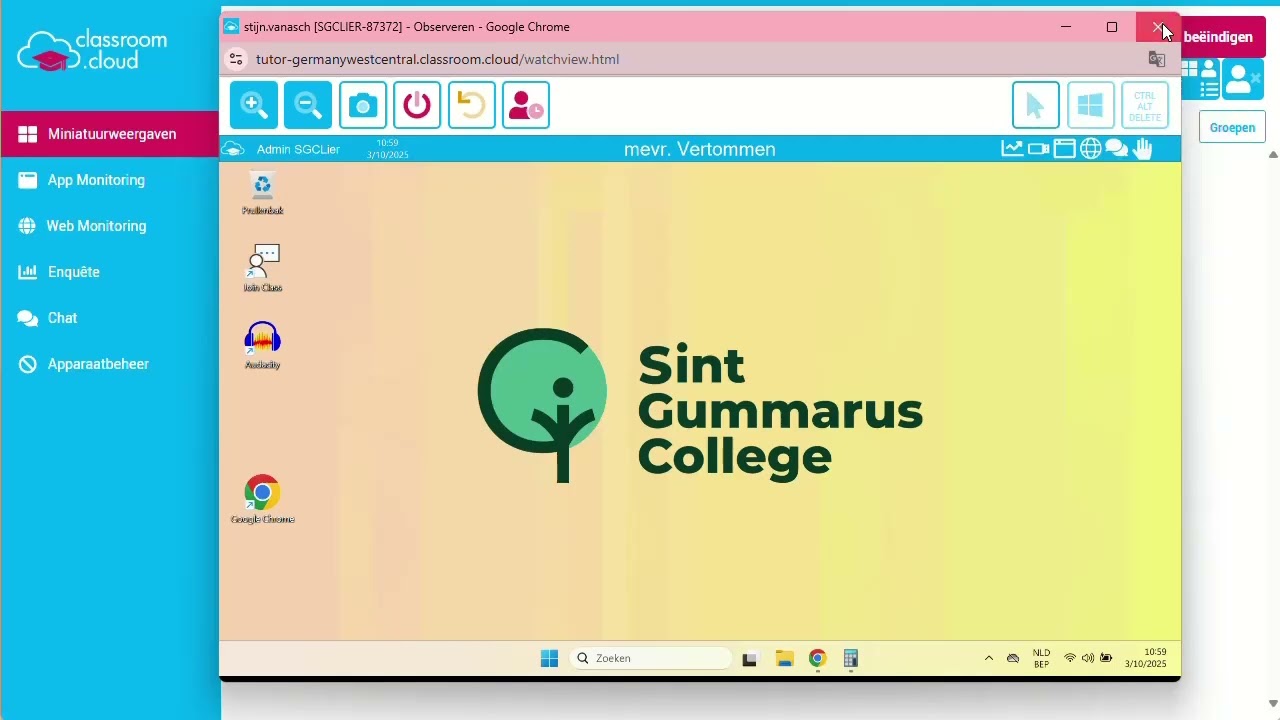The image size is (1280, 720).
Task: Click the remote Windows Start button
Action: tap(549, 658)
